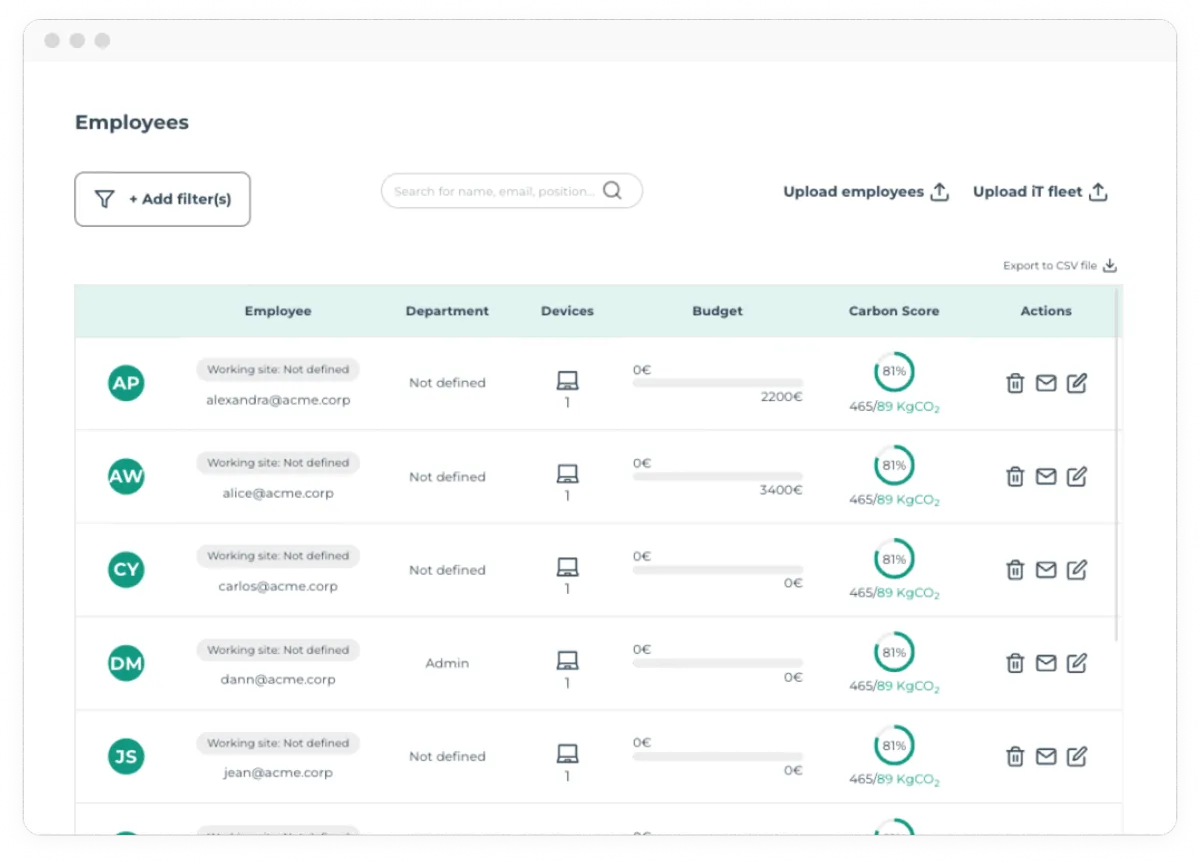Export to CSV file
The image size is (1200, 862).
point(1060,266)
